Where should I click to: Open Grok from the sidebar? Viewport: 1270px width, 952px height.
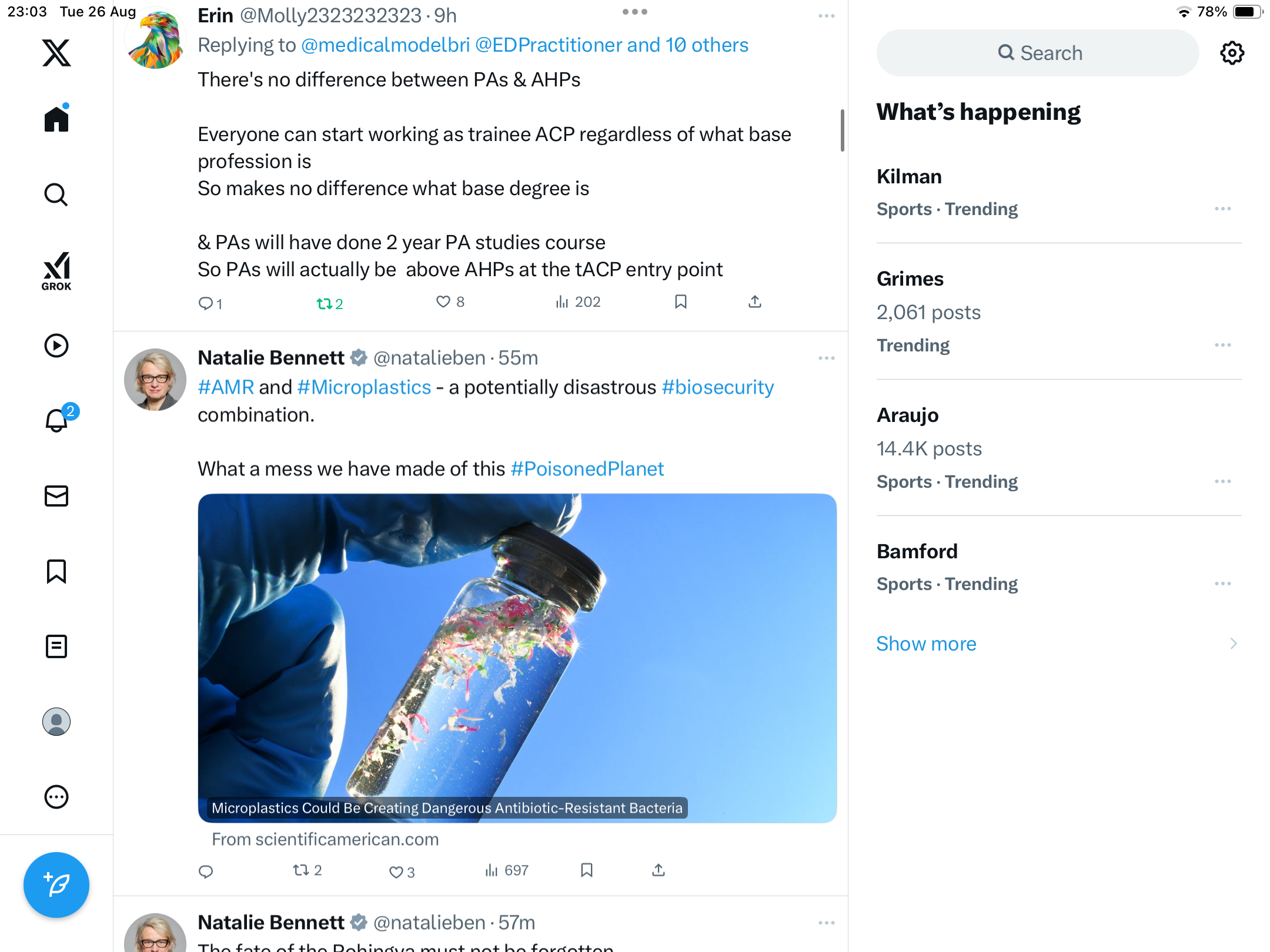pyautogui.click(x=56, y=271)
